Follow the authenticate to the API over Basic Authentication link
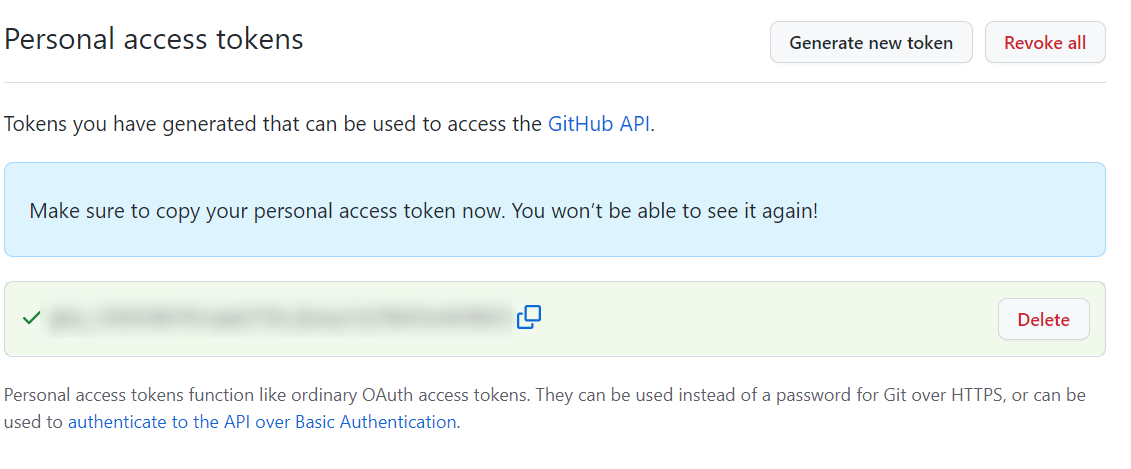 [x=262, y=422]
